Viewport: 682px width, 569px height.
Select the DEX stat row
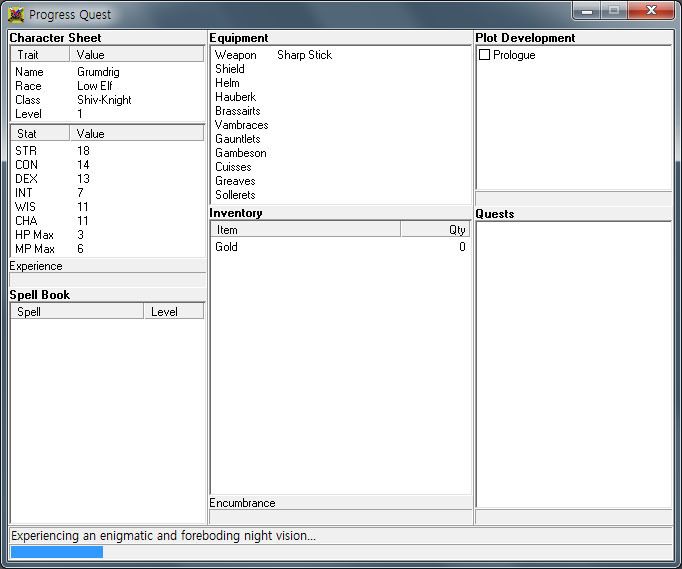(x=107, y=178)
